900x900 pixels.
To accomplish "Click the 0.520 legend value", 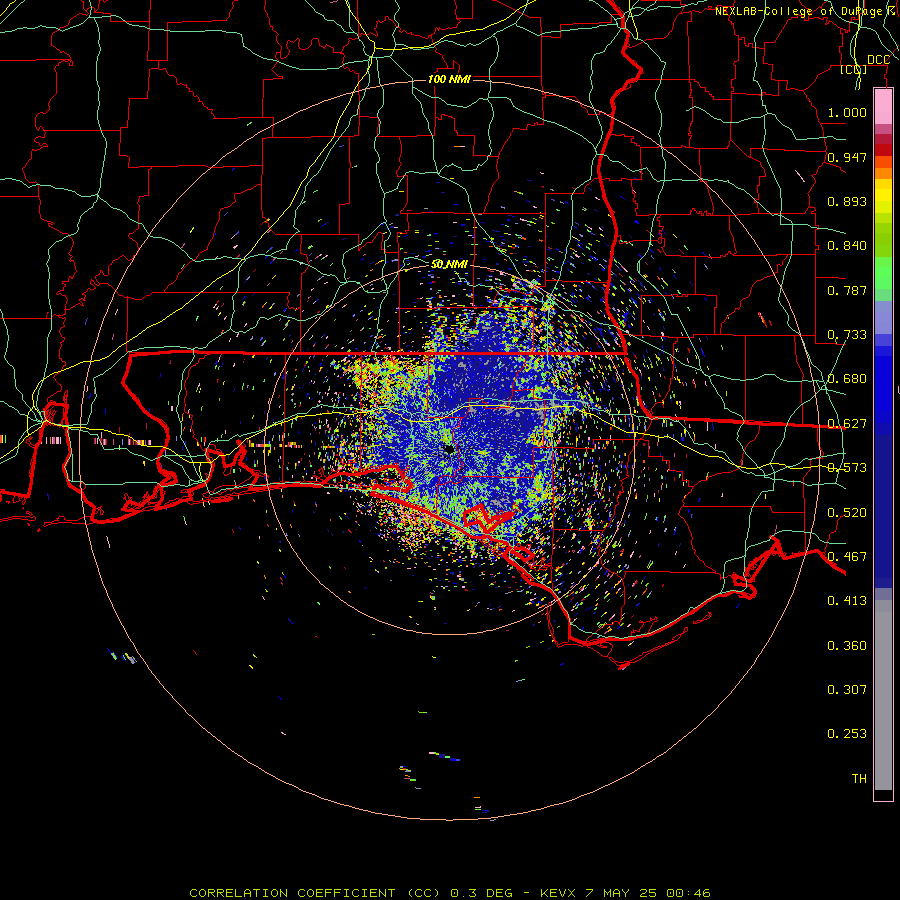I will [847, 513].
